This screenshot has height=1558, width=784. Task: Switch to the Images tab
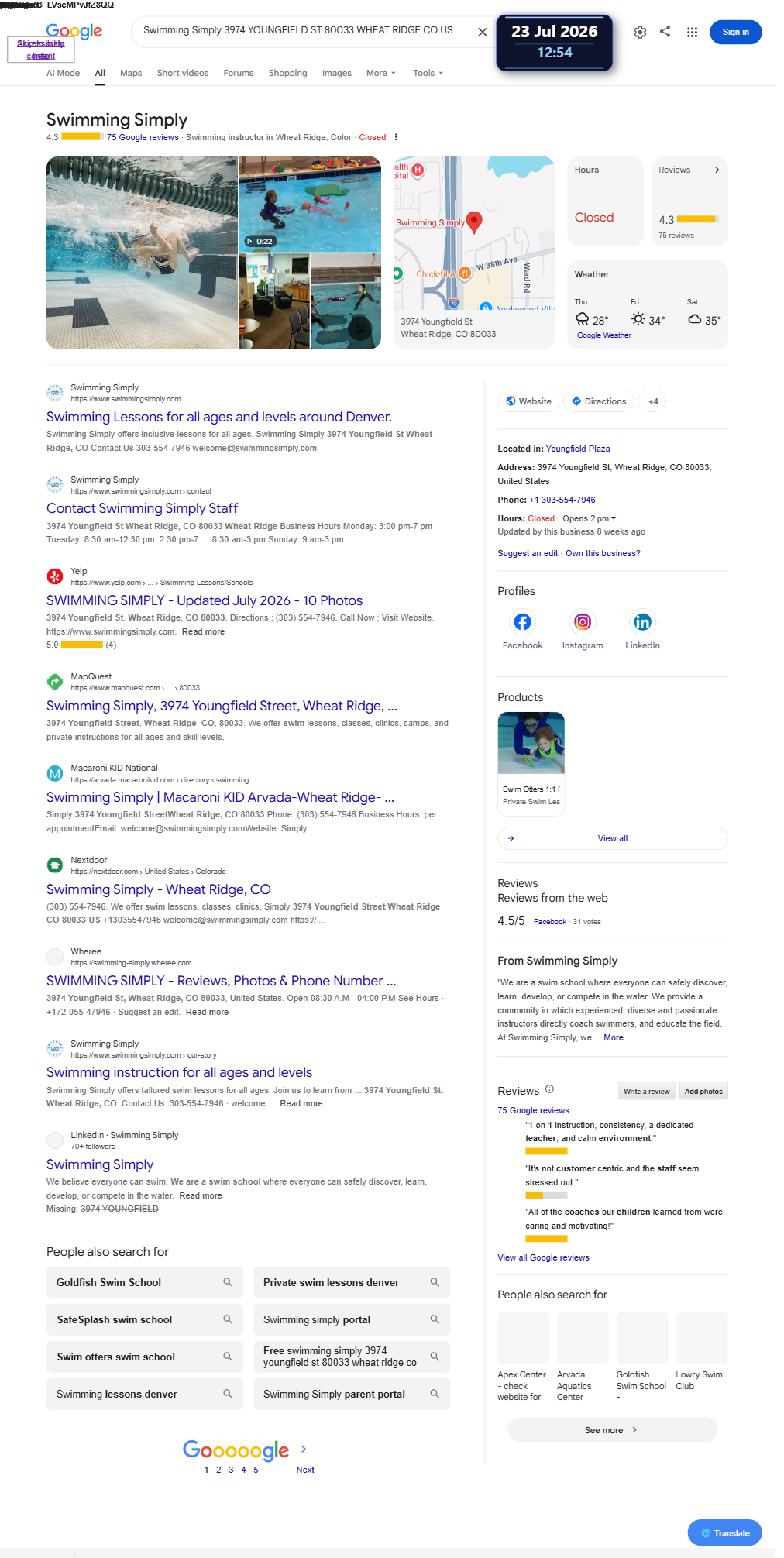(x=337, y=73)
